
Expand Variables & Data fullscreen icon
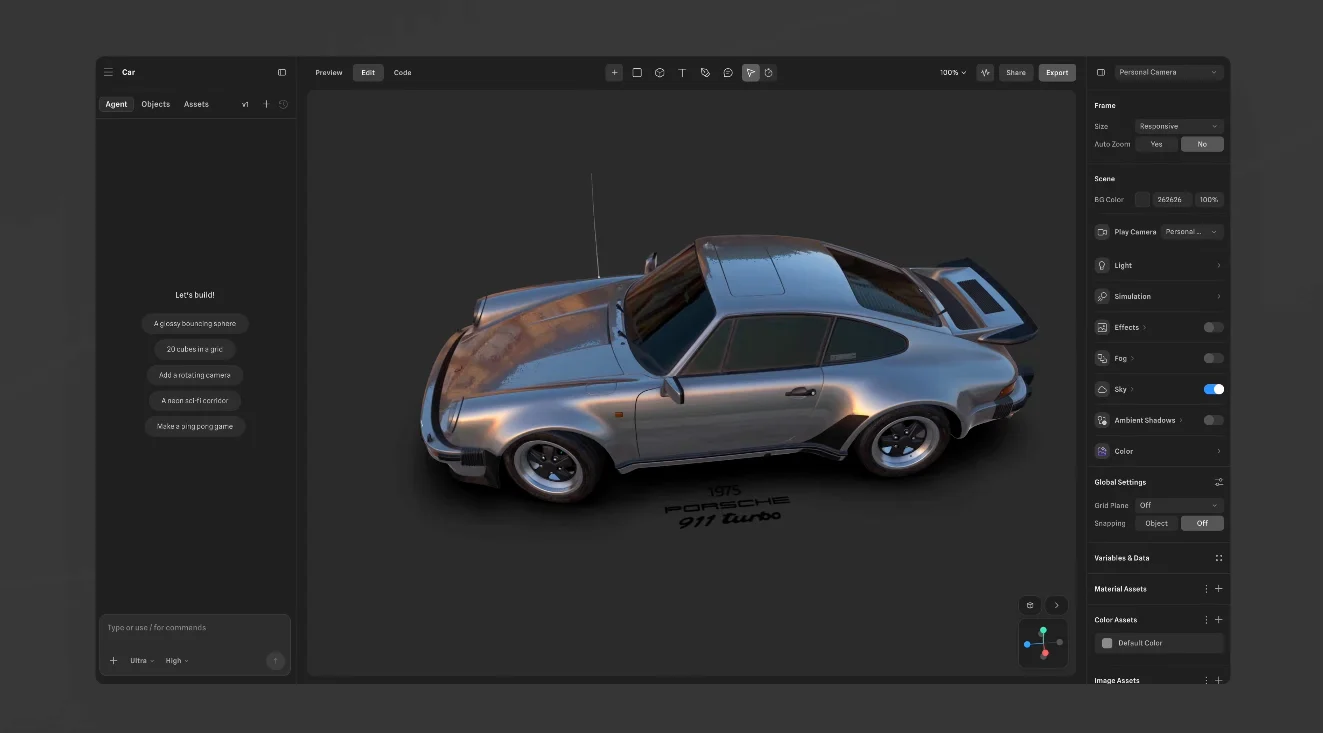click(x=1218, y=558)
